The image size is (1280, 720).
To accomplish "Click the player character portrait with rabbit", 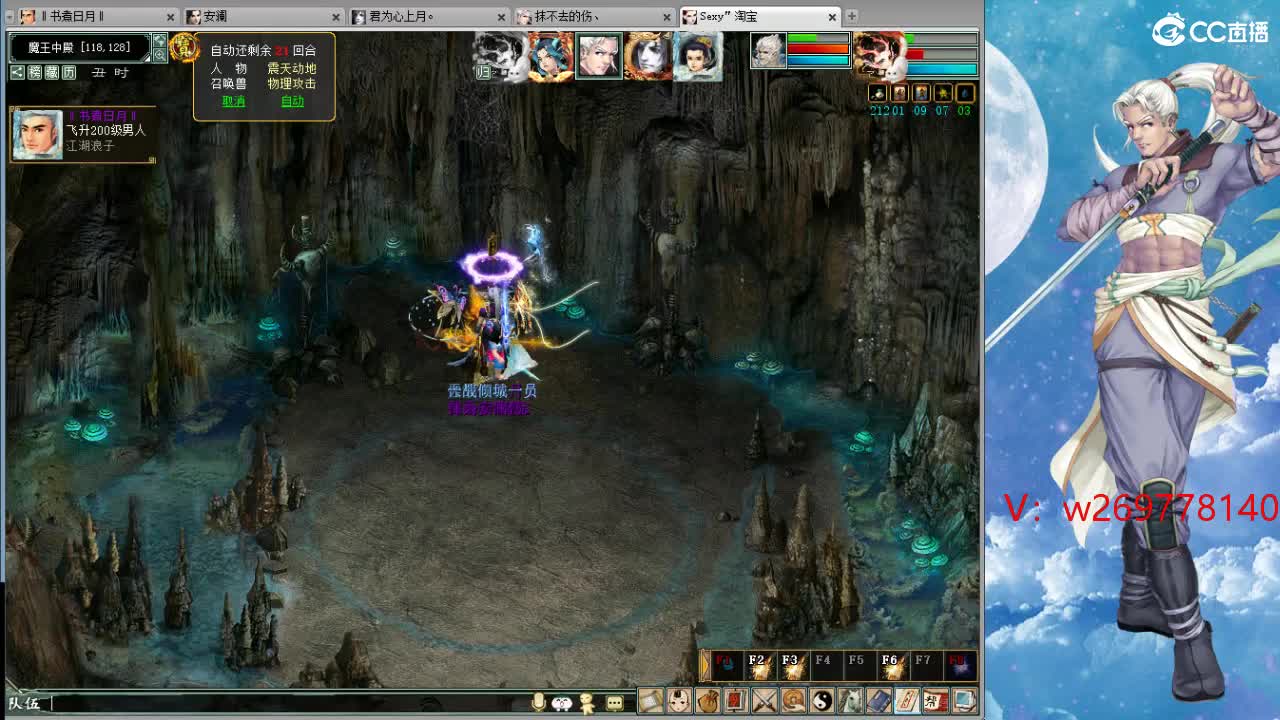I will click(x=879, y=56).
